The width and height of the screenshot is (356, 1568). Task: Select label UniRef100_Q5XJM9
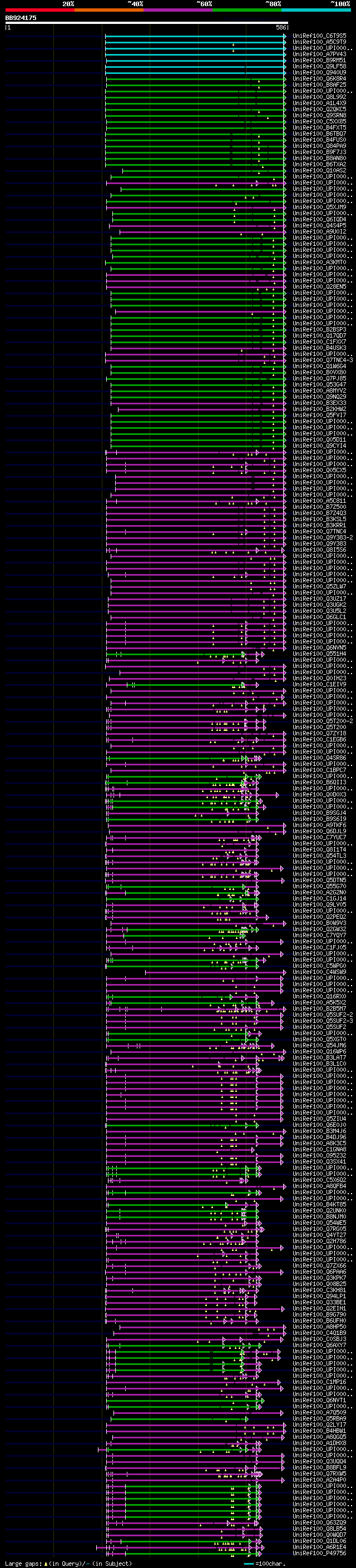tap(319, 207)
